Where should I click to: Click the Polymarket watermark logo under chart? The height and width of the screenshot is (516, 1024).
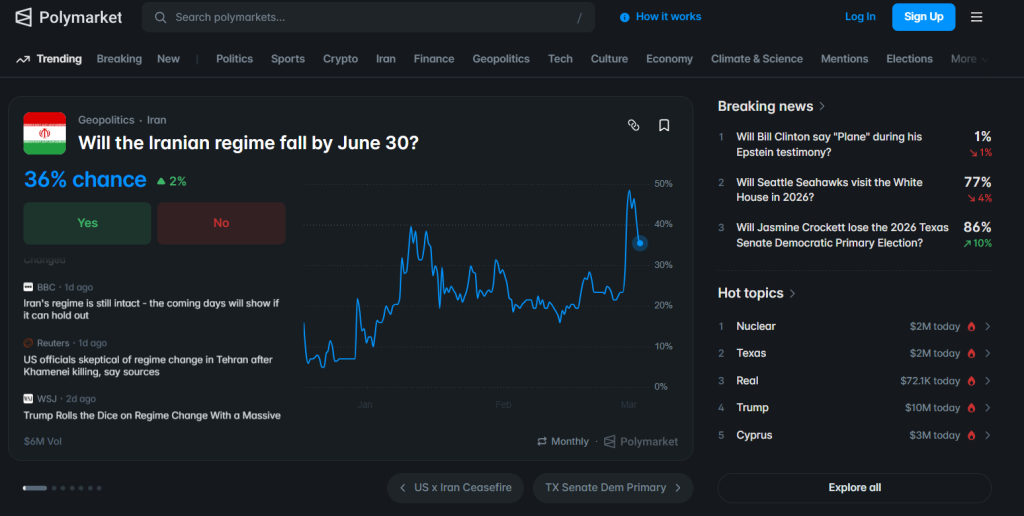tap(641, 442)
